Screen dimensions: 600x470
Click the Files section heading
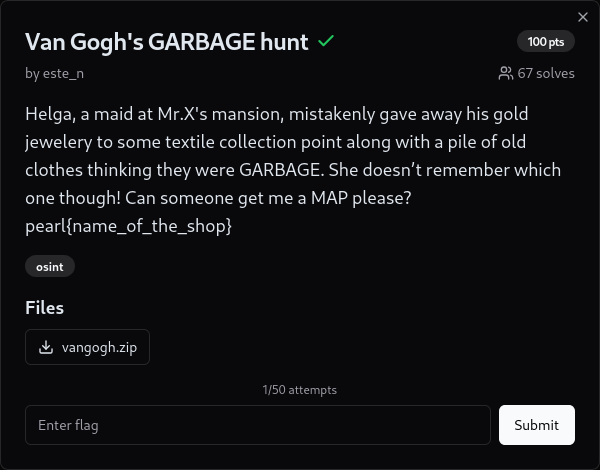(x=44, y=308)
